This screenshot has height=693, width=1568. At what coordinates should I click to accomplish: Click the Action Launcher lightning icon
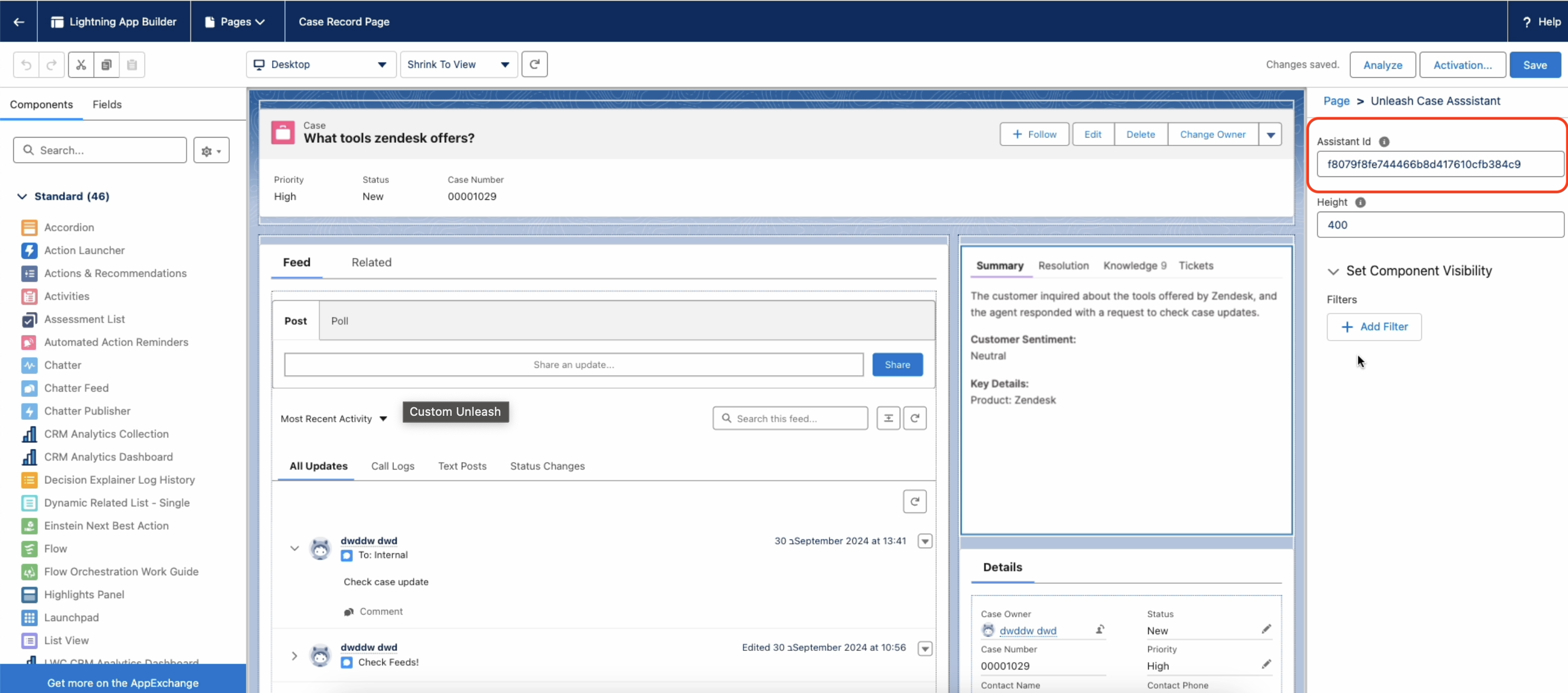[29, 251]
